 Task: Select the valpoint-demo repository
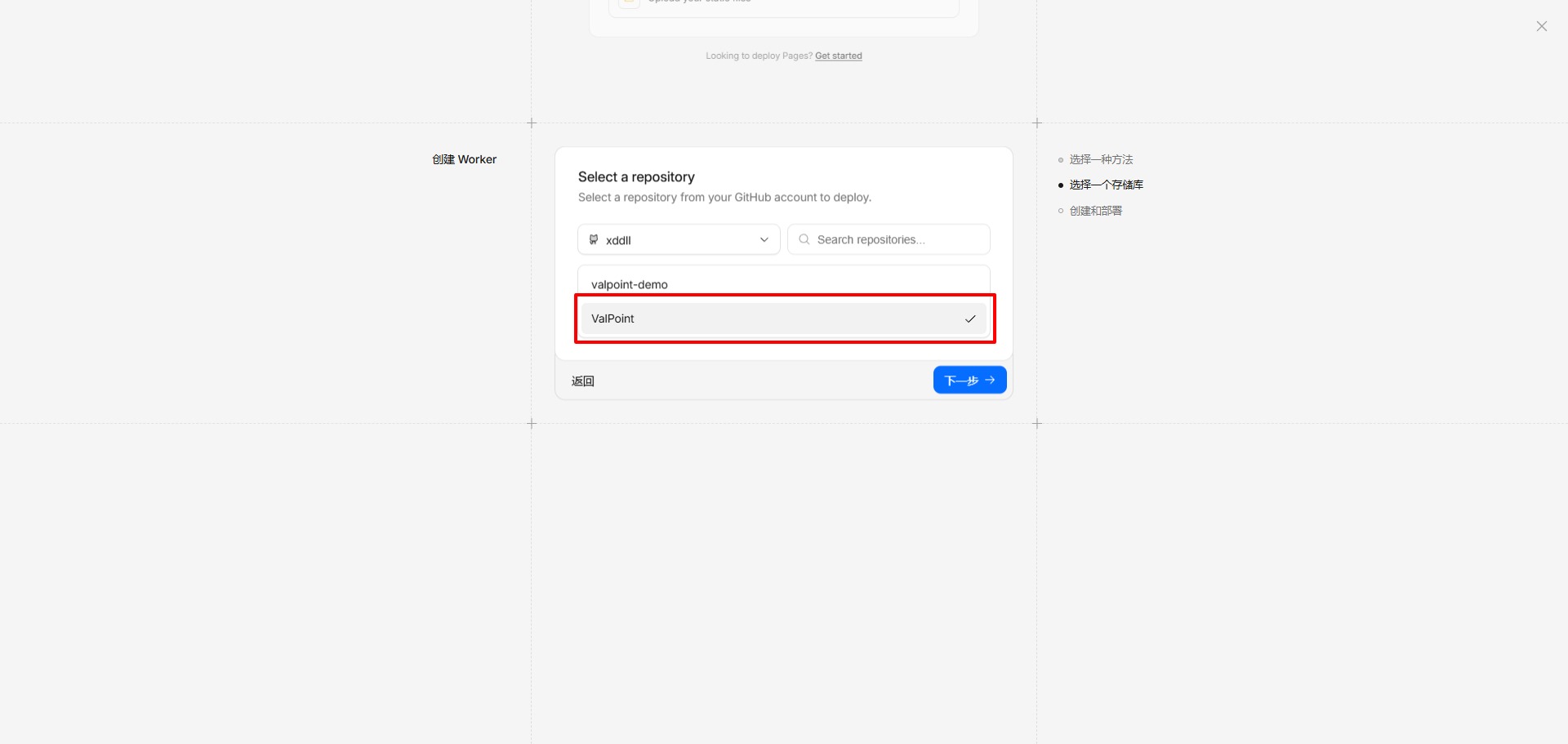783,284
